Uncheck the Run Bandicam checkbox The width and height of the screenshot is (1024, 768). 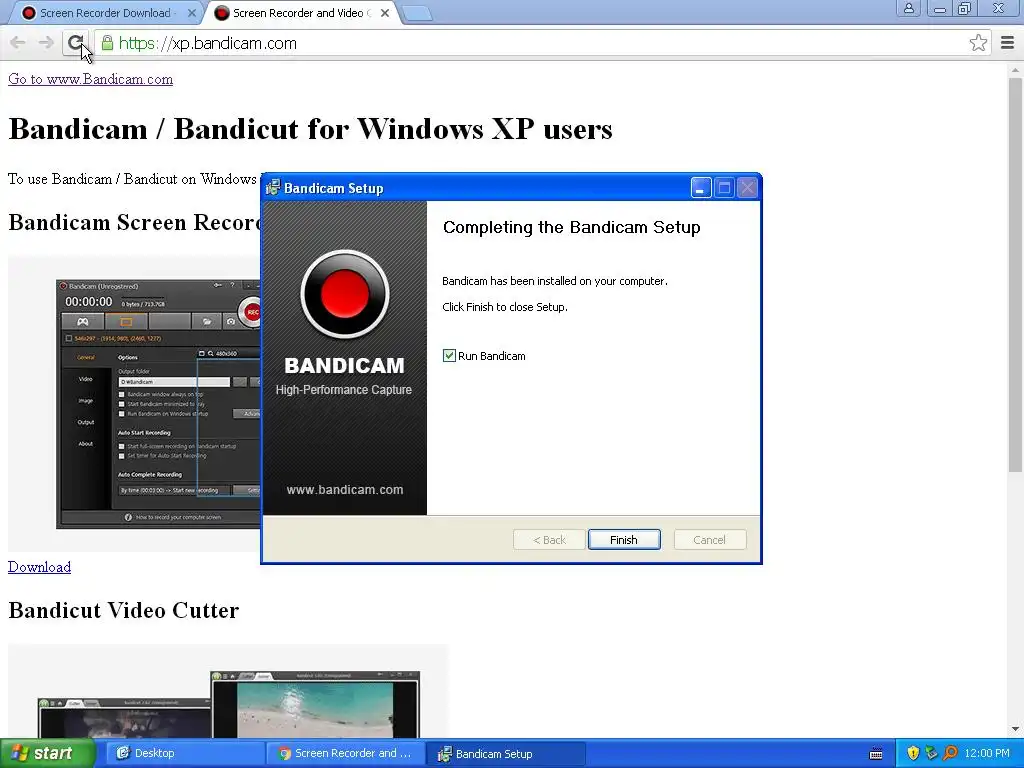click(449, 355)
